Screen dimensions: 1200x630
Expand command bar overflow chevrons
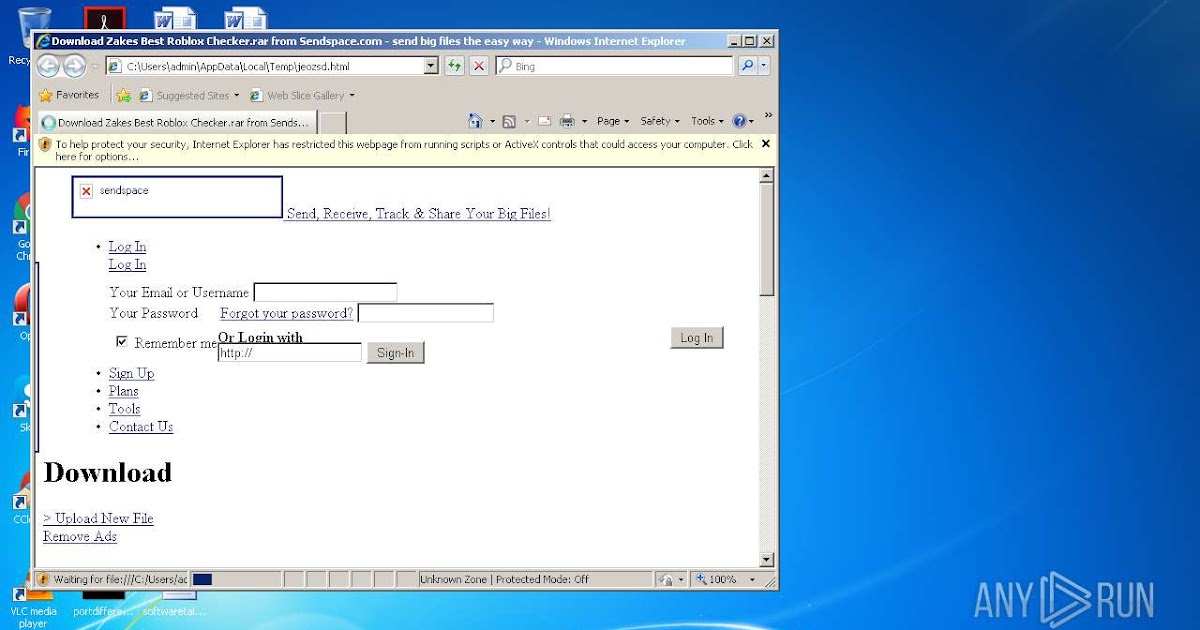tap(768, 116)
